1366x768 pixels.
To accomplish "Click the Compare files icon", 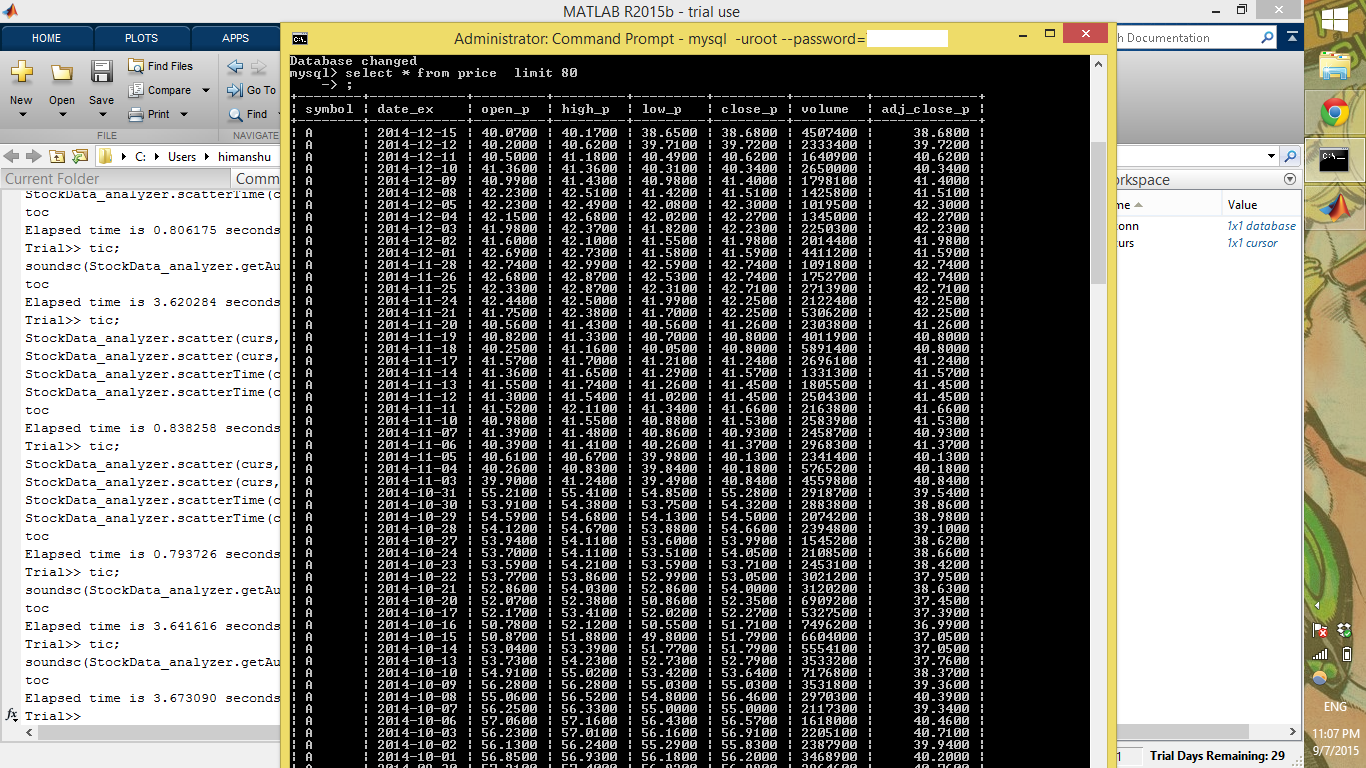I will click(x=136, y=90).
